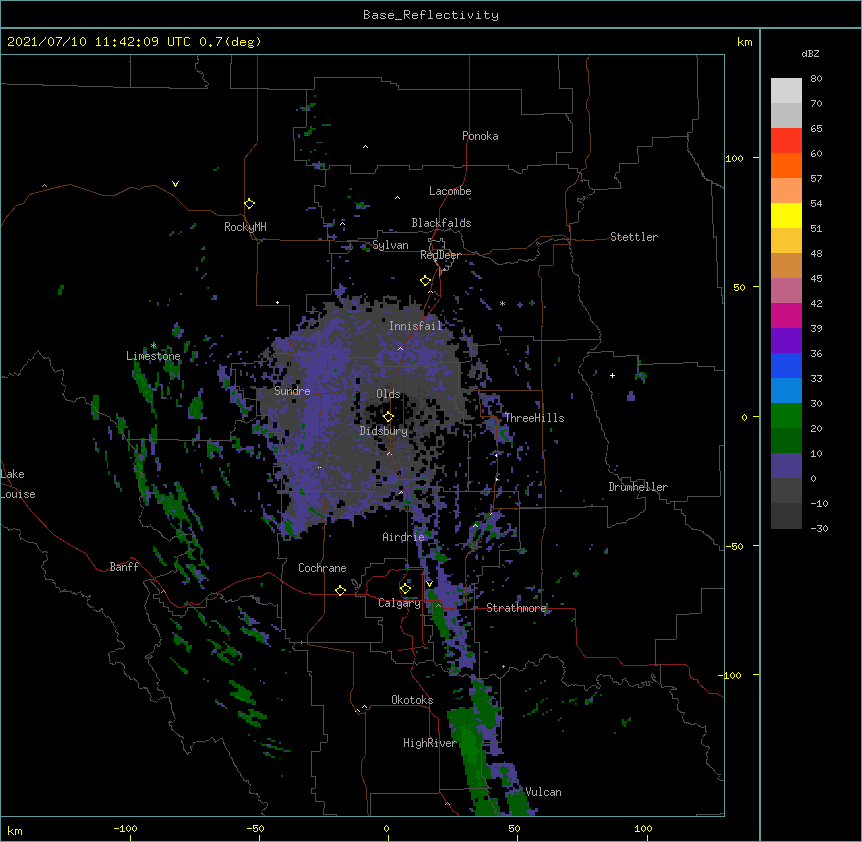Select the pink 42-45 dBZ legend swatch
This screenshot has height=842, width=862.
[786, 291]
